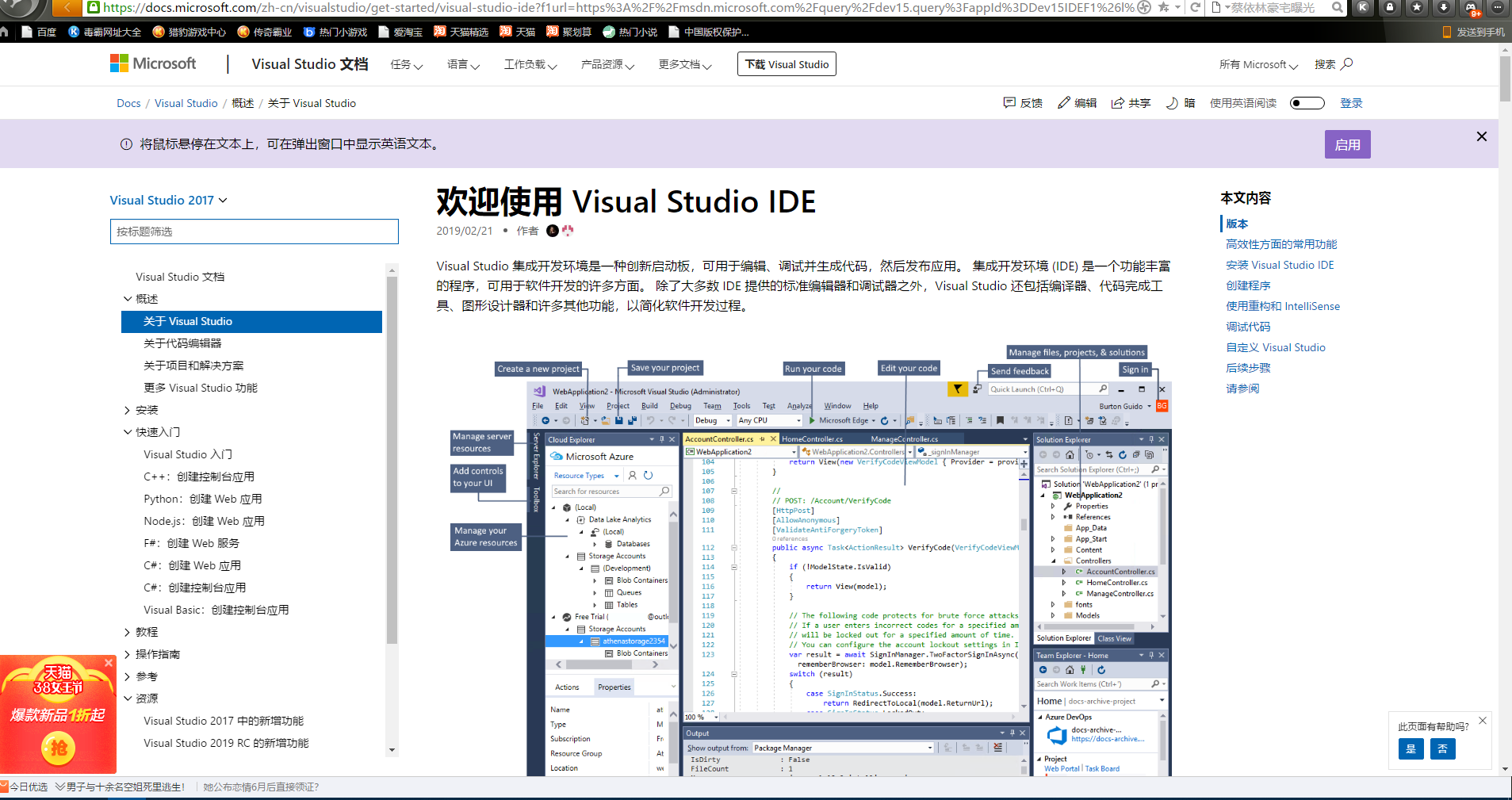Expand the 参考 tree node
This screenshot has height=800, width=1512.
coord(128,676)
